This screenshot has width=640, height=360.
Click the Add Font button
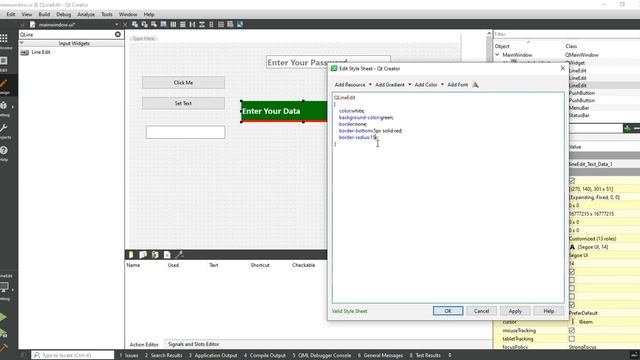click(x=458, y=84)
